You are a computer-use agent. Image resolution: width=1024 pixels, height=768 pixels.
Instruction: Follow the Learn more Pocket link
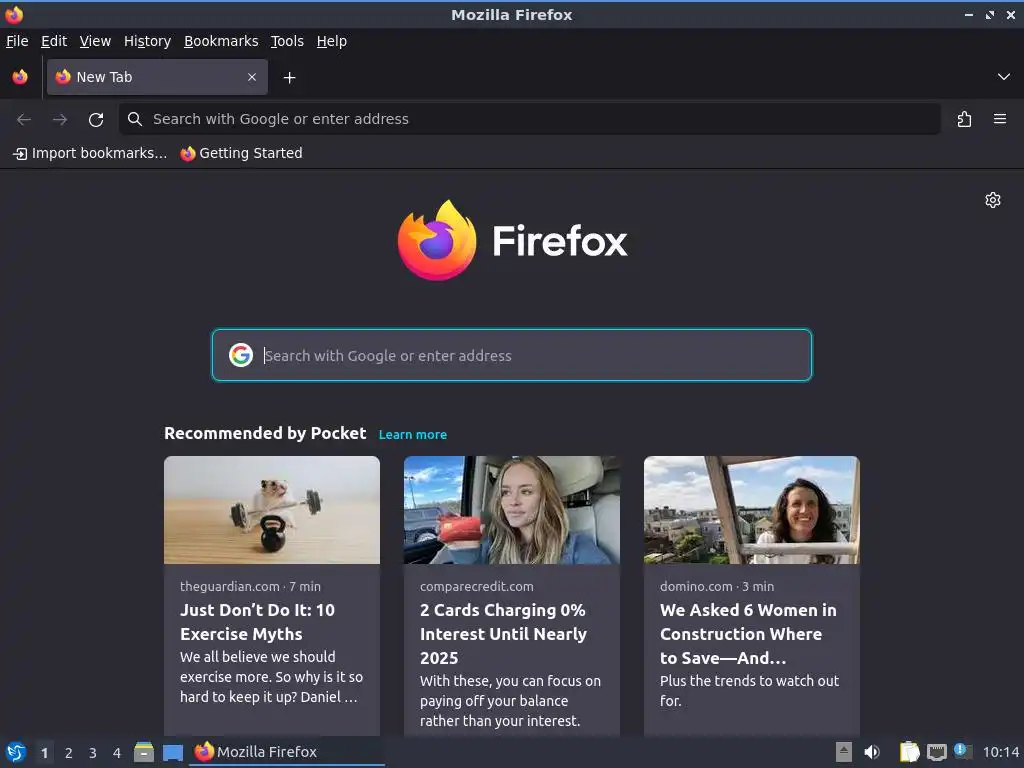413,435
